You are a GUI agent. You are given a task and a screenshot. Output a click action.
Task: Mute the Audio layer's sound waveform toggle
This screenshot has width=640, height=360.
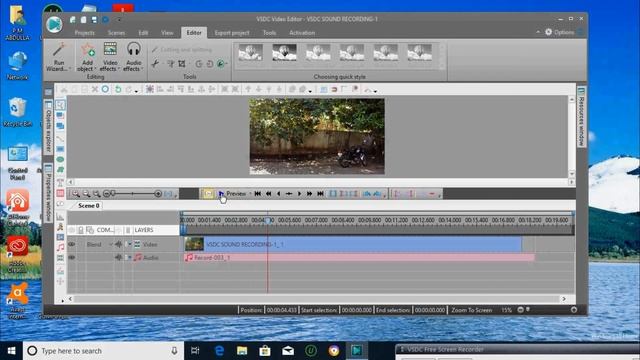click(x=118, y=258)
